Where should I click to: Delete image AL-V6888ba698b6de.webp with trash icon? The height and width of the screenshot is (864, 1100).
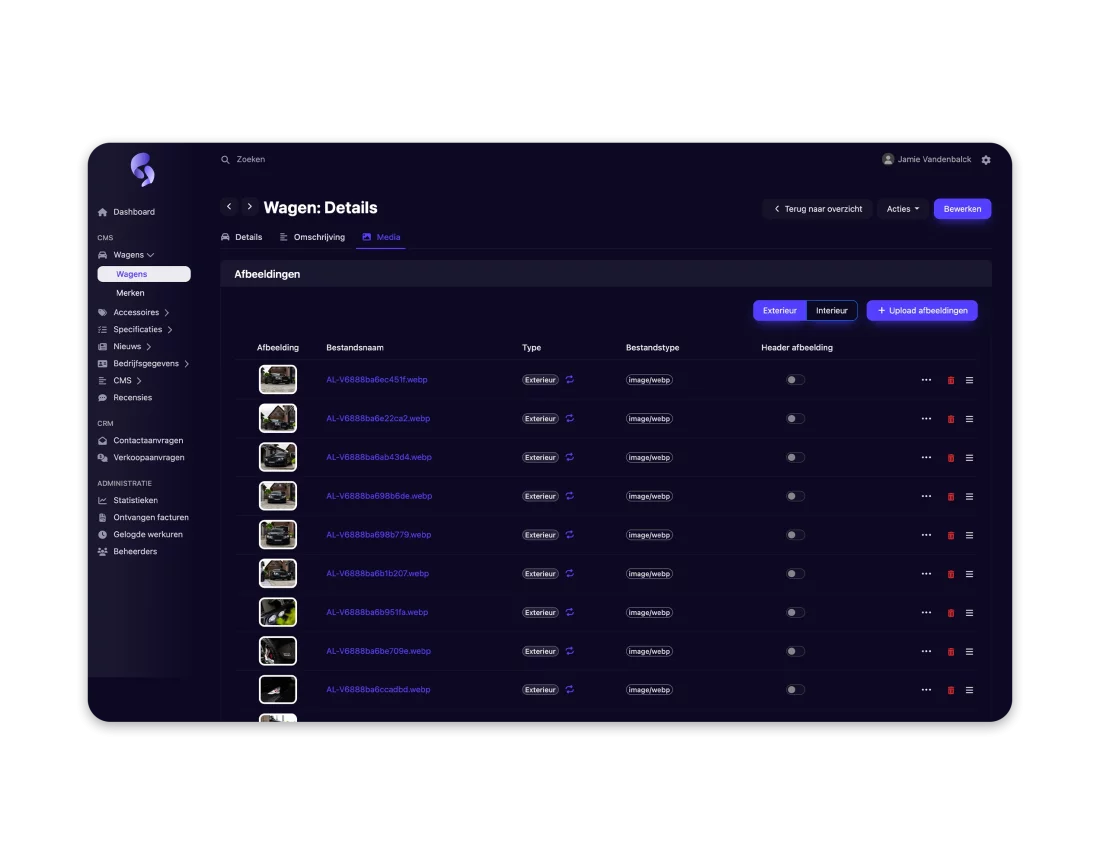tap(951, 497)
